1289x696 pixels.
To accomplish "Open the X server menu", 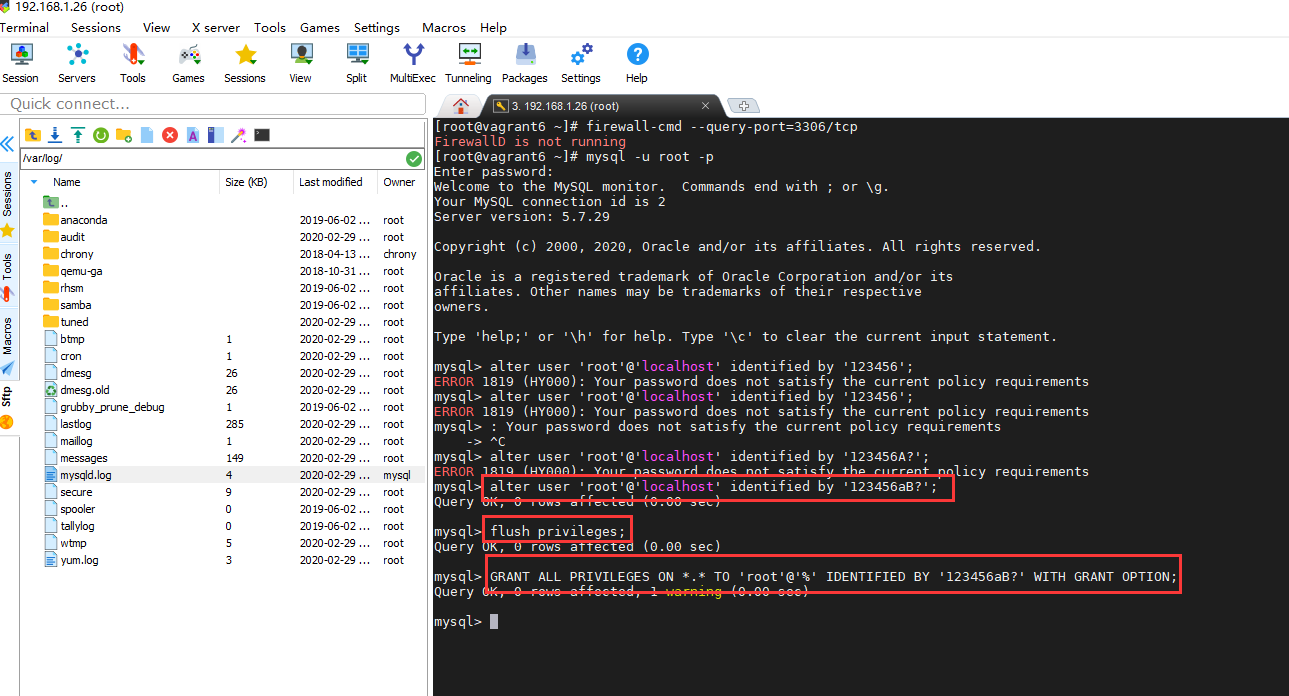I will coord(215,27).
